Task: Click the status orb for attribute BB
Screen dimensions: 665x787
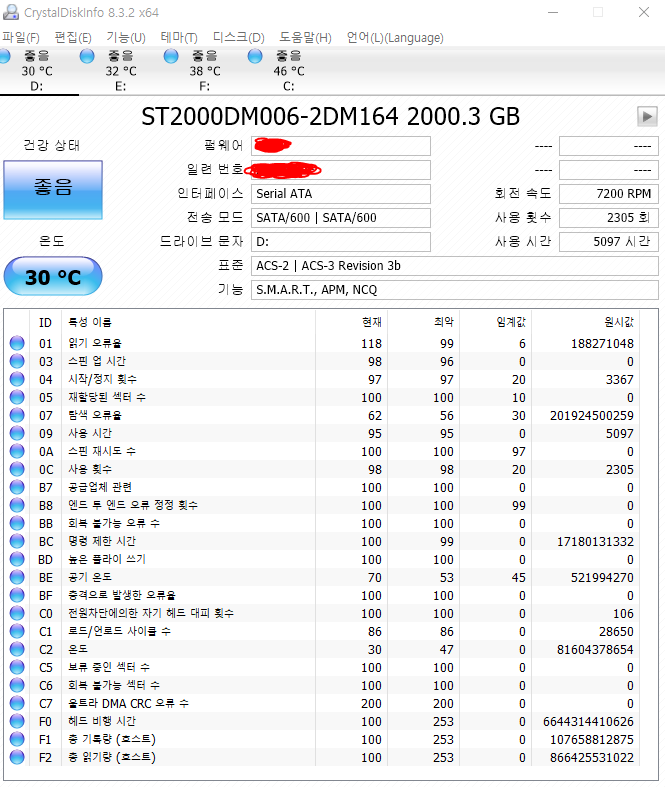Action: pyautogui.click(x=17, y=523)
